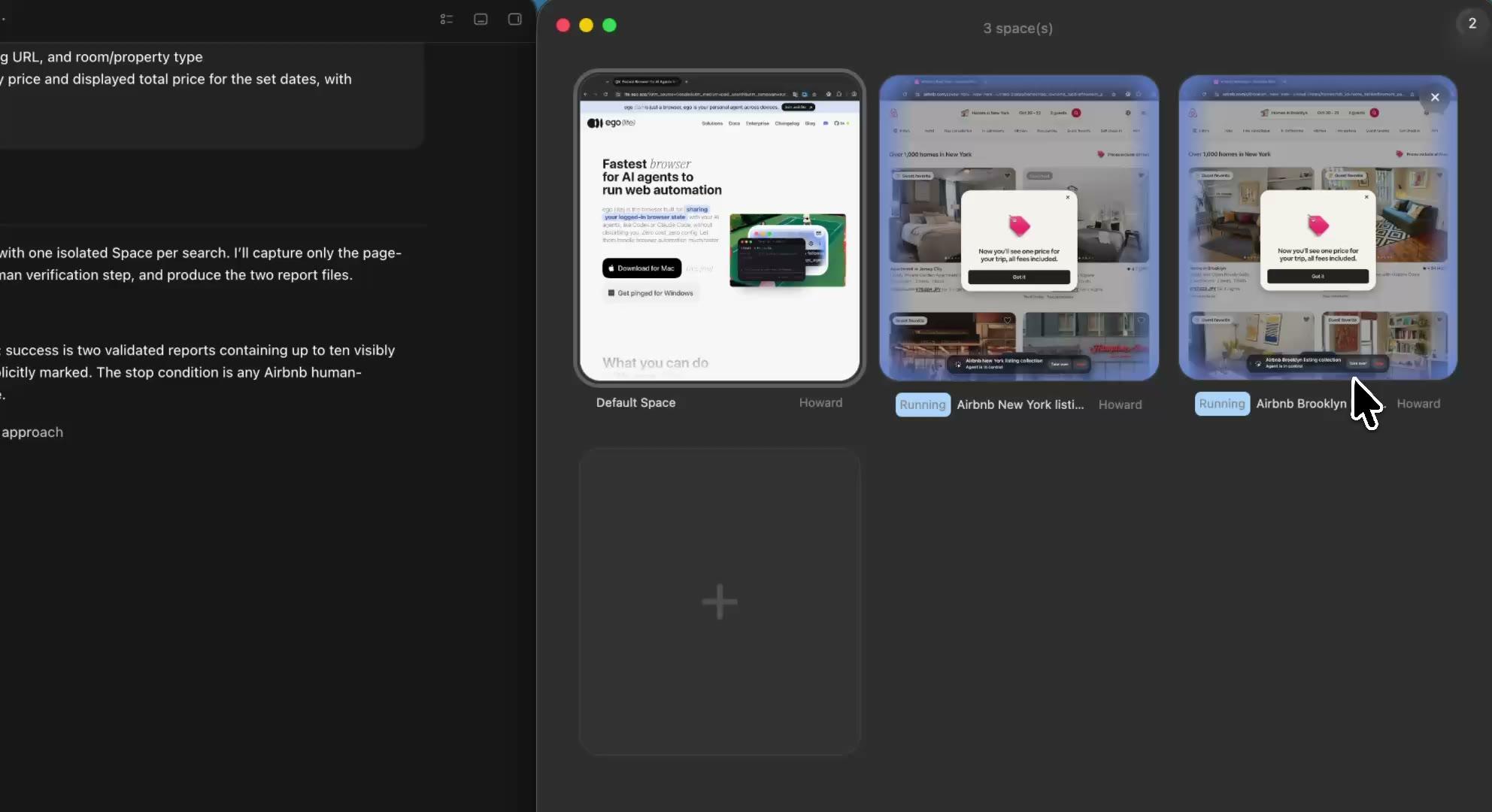
Task: Click the word 'approach' in the chat window
Action: coord(32,432)
